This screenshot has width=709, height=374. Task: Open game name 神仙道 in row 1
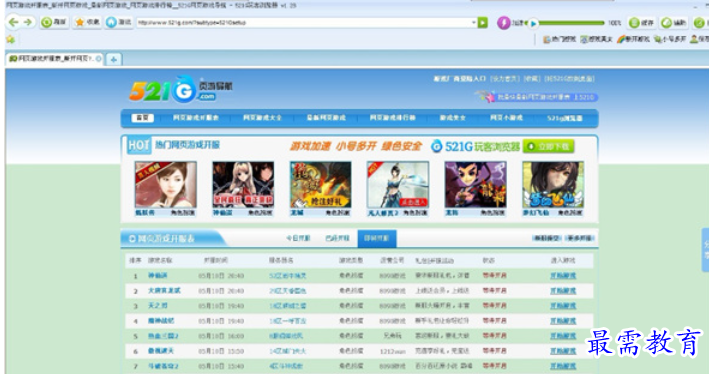pyautogui.click(x=158, y=275)
